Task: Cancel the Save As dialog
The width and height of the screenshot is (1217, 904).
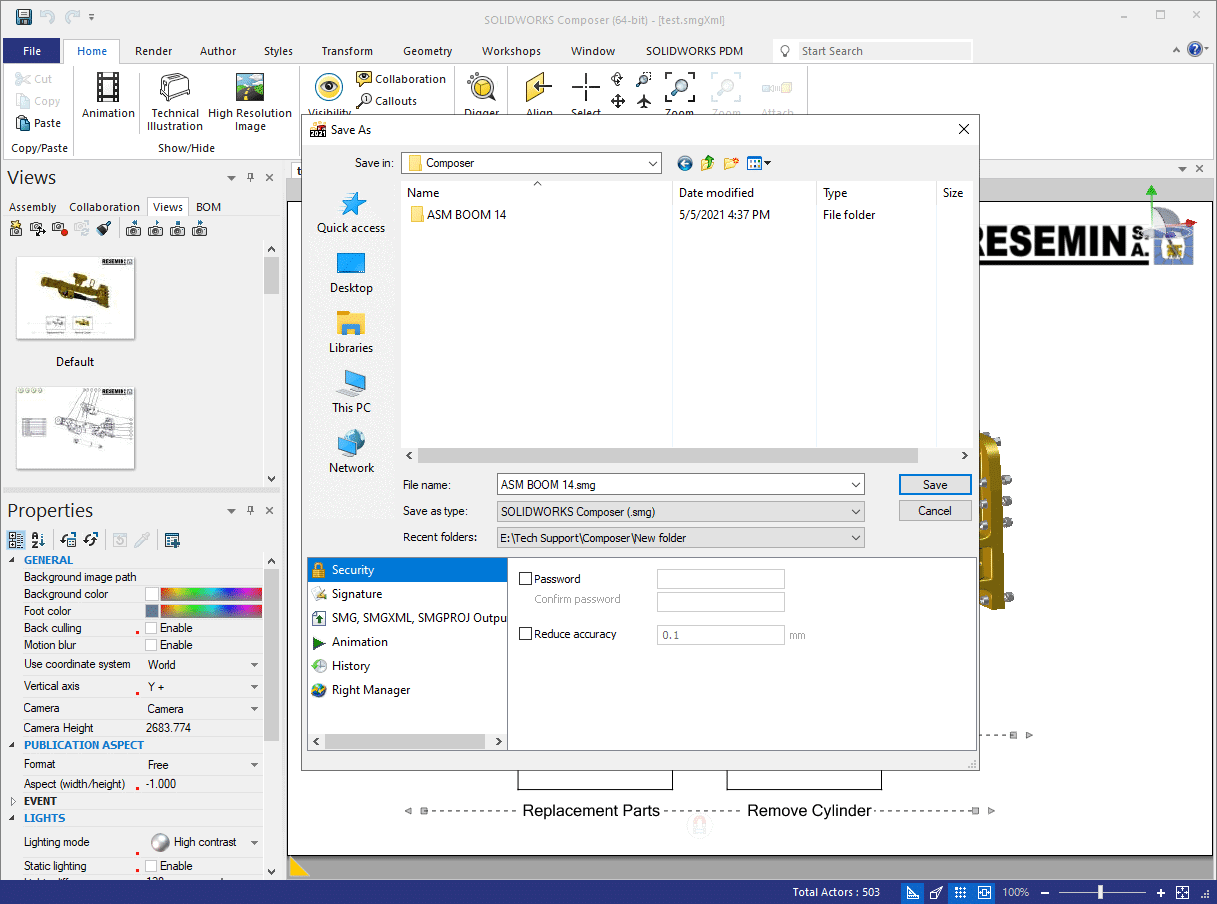Action: pyautogui.click(x=934, y=510)
